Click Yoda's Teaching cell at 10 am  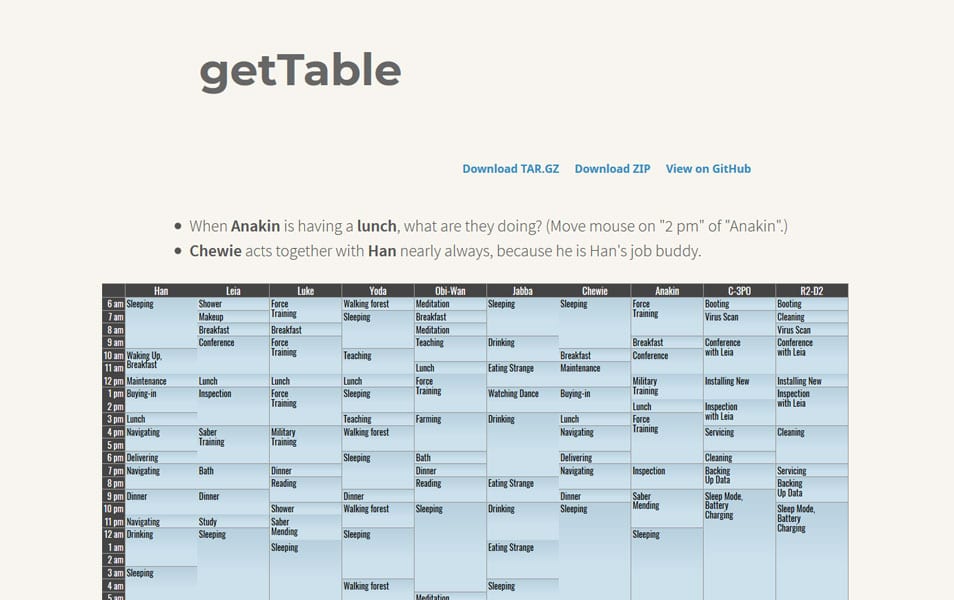coord(378,361)
